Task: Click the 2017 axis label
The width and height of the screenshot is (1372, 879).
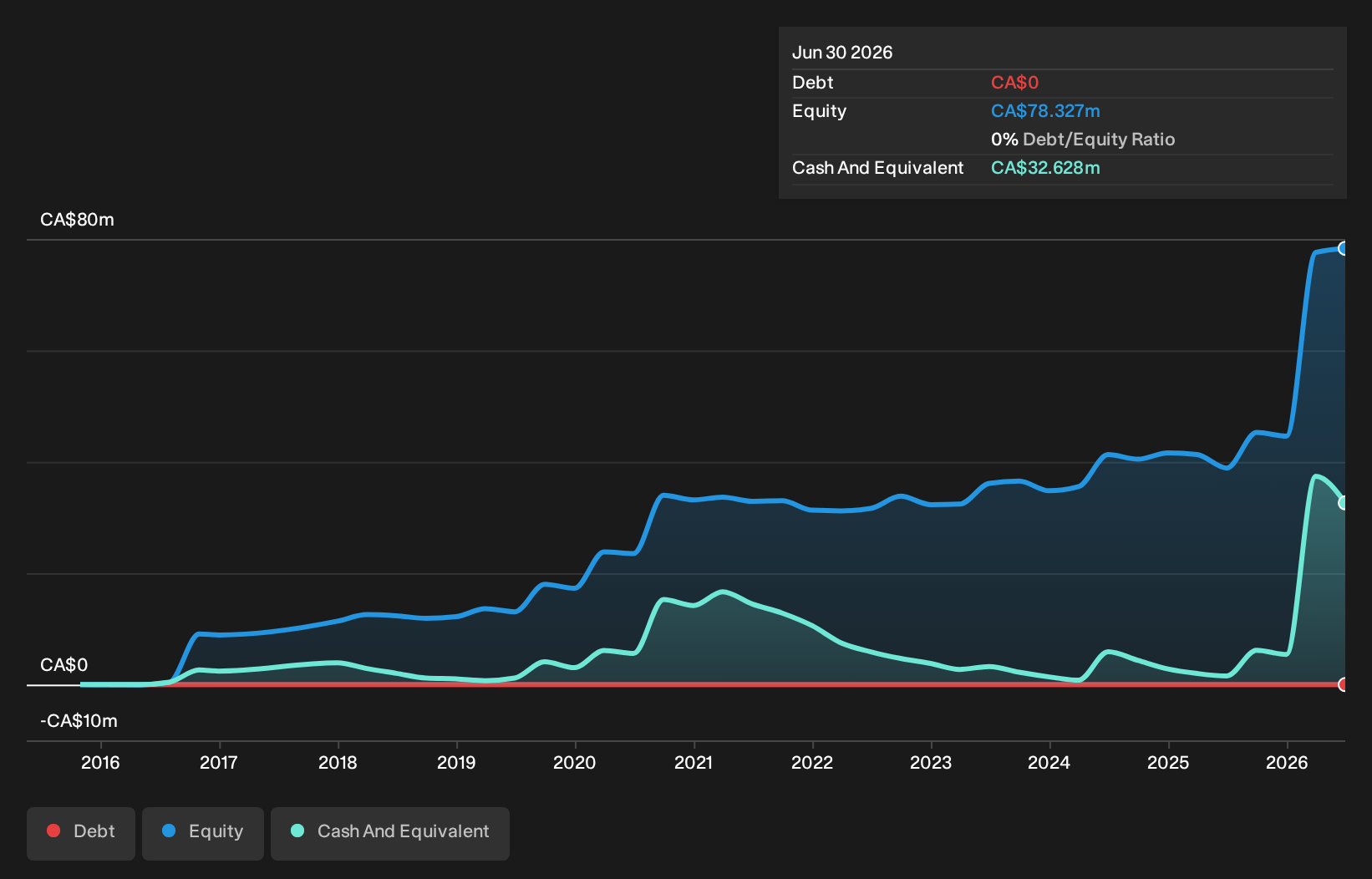Action: [219, 762]
